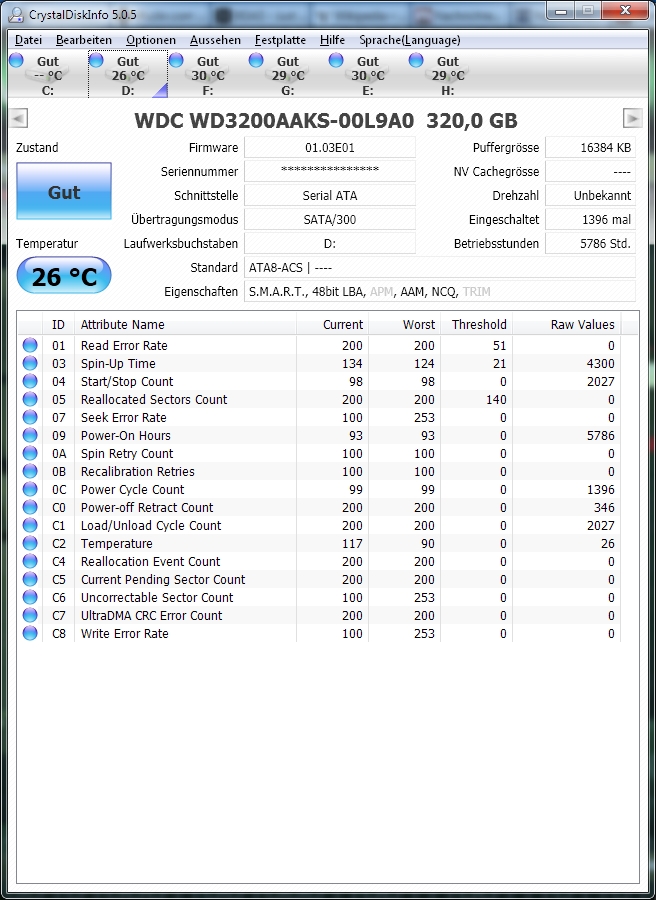Click status orb for Temperature attribute
This screenshot has width=656, height=900.
(30, 543)
